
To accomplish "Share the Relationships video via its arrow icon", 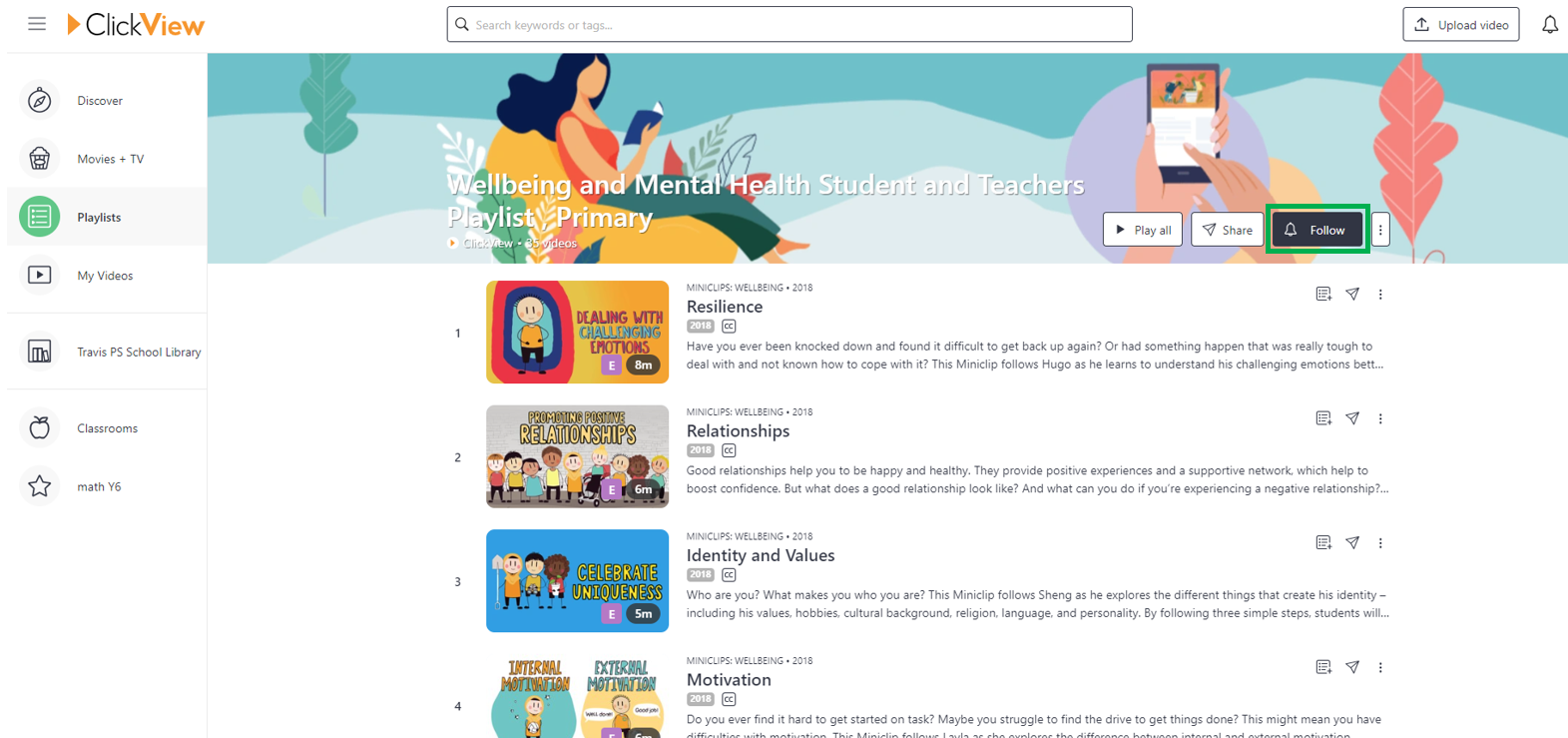I will pyautogui.click(x=1352, y=418).
